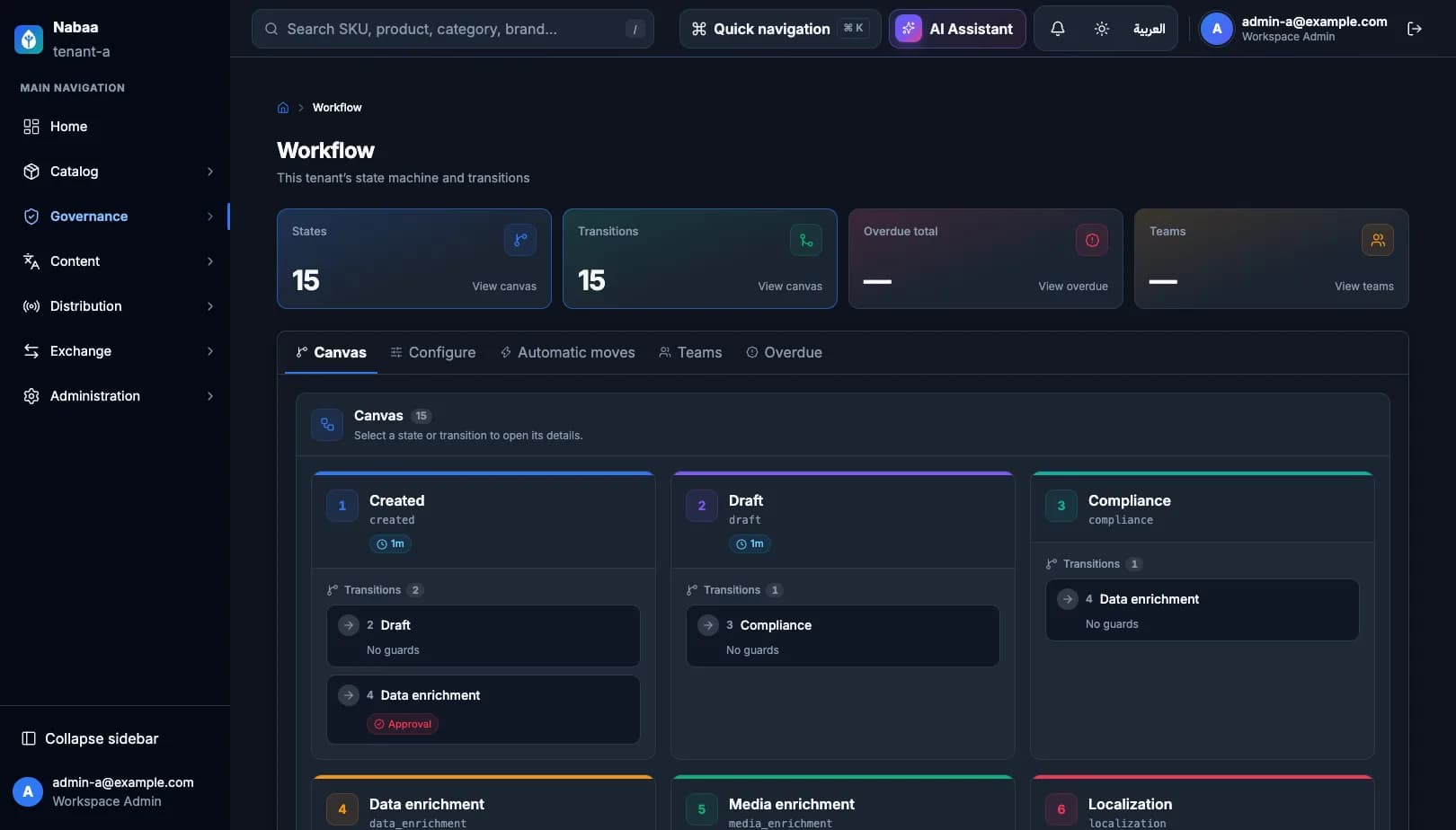Select the Created state card header
This screenshot has width=1456, height=830.
coord(484,521)
